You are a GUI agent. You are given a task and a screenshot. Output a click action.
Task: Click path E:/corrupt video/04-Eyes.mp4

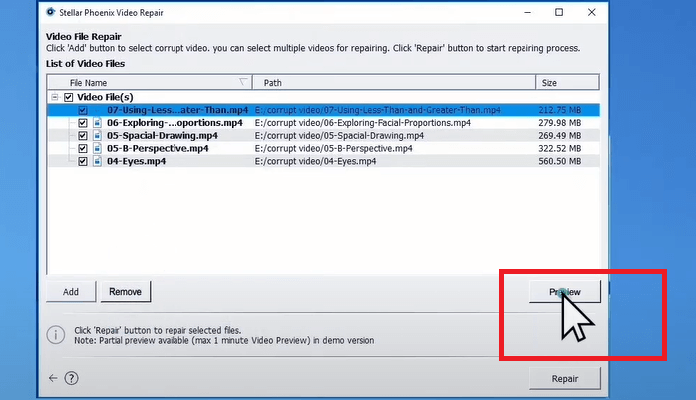pos(315,161)
